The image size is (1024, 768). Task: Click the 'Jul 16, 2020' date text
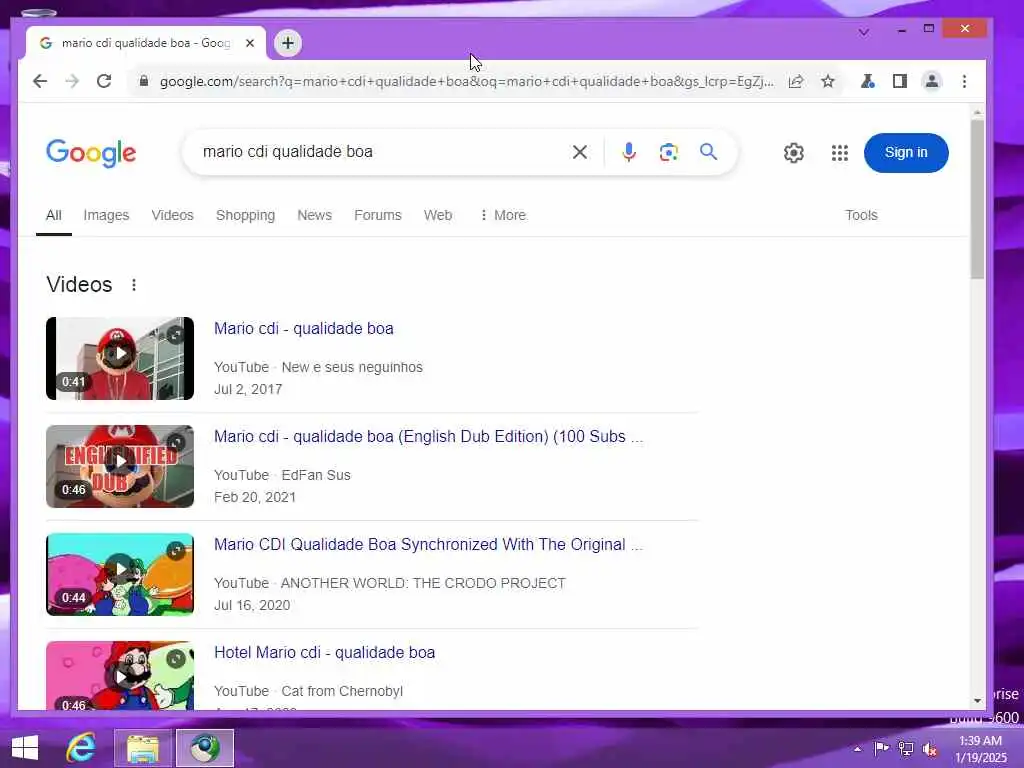coord(252,605)
